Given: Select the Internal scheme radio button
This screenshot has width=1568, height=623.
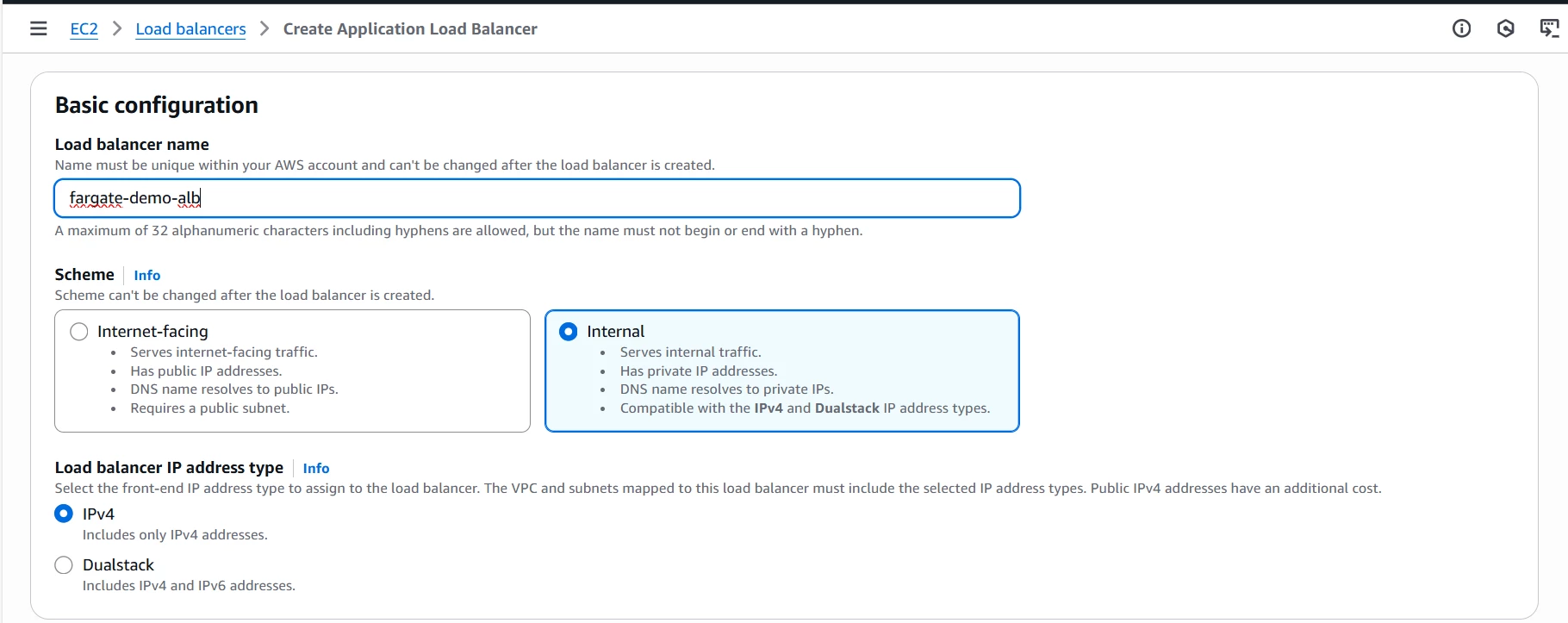Looking at the screenshot, I should pyautogui.click(x=569, y=332).
